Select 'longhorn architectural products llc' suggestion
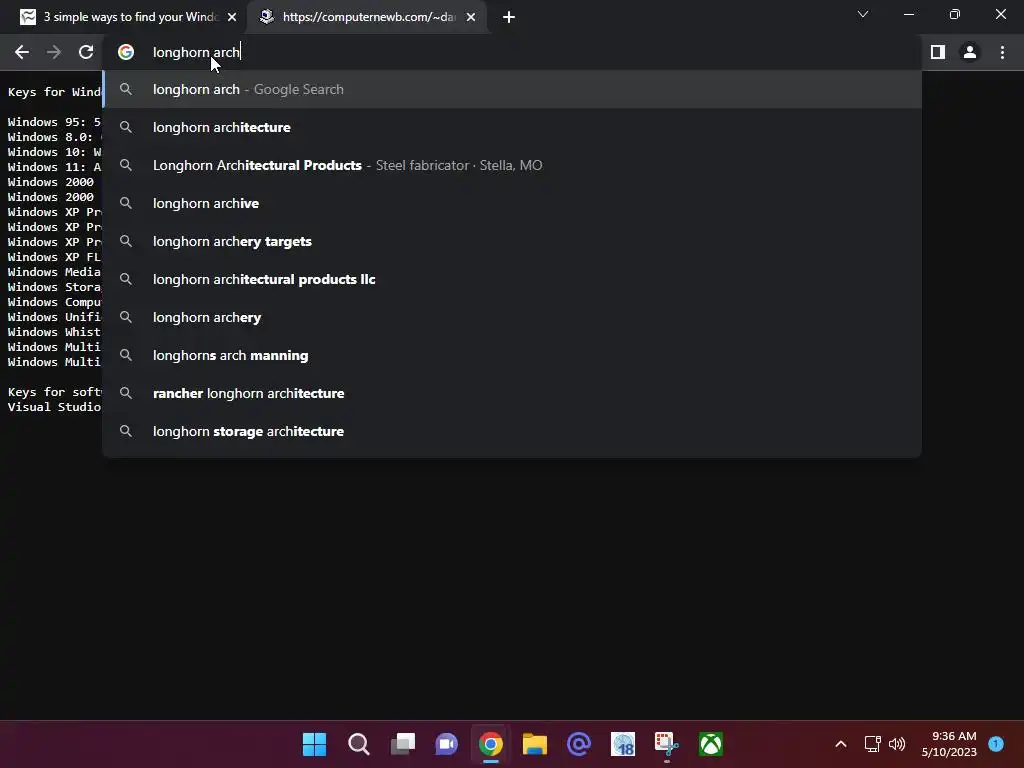This screenshot has width=1024, height=768. pos(512,279)
